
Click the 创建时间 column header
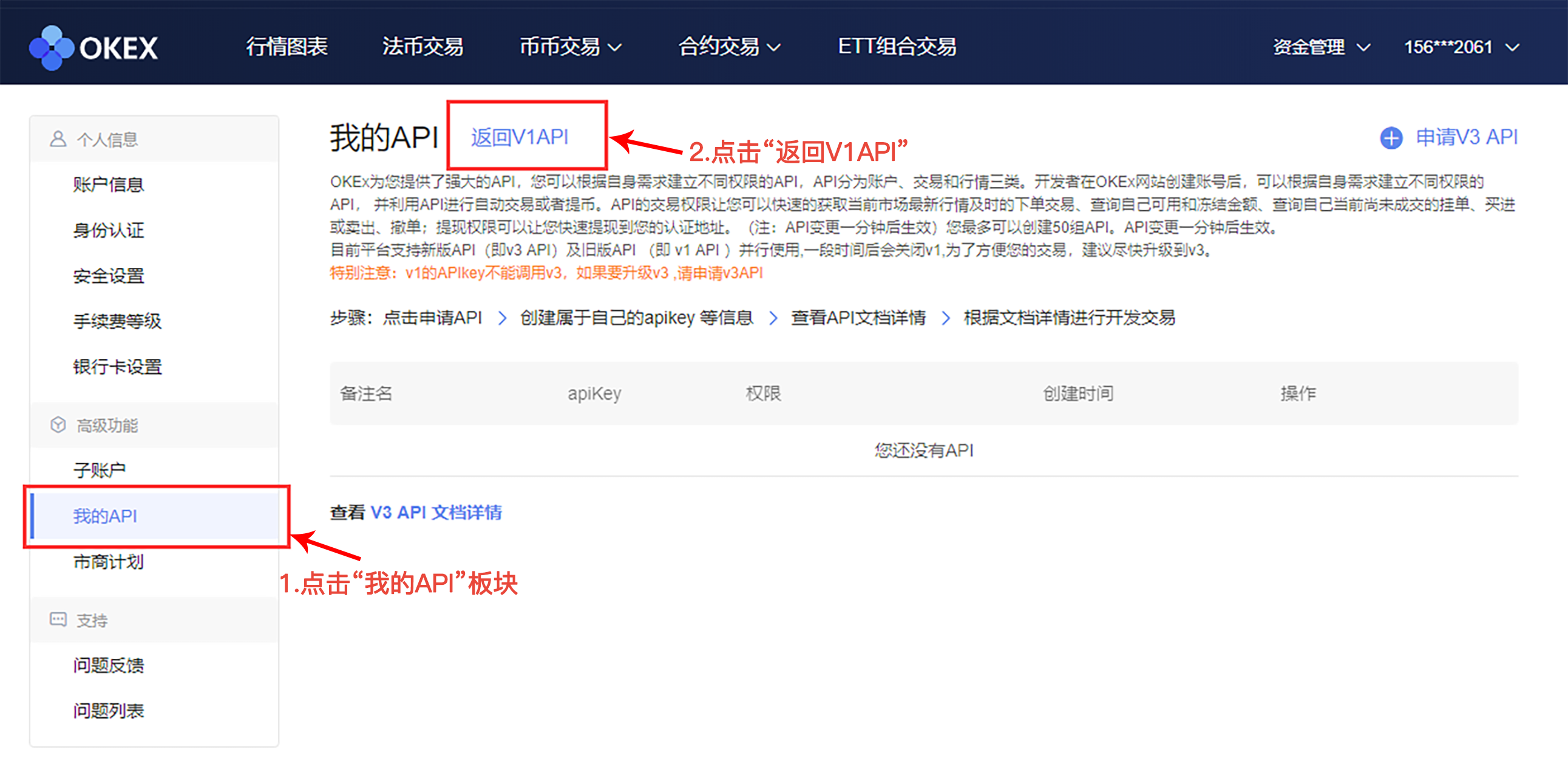pos(1078,394)
